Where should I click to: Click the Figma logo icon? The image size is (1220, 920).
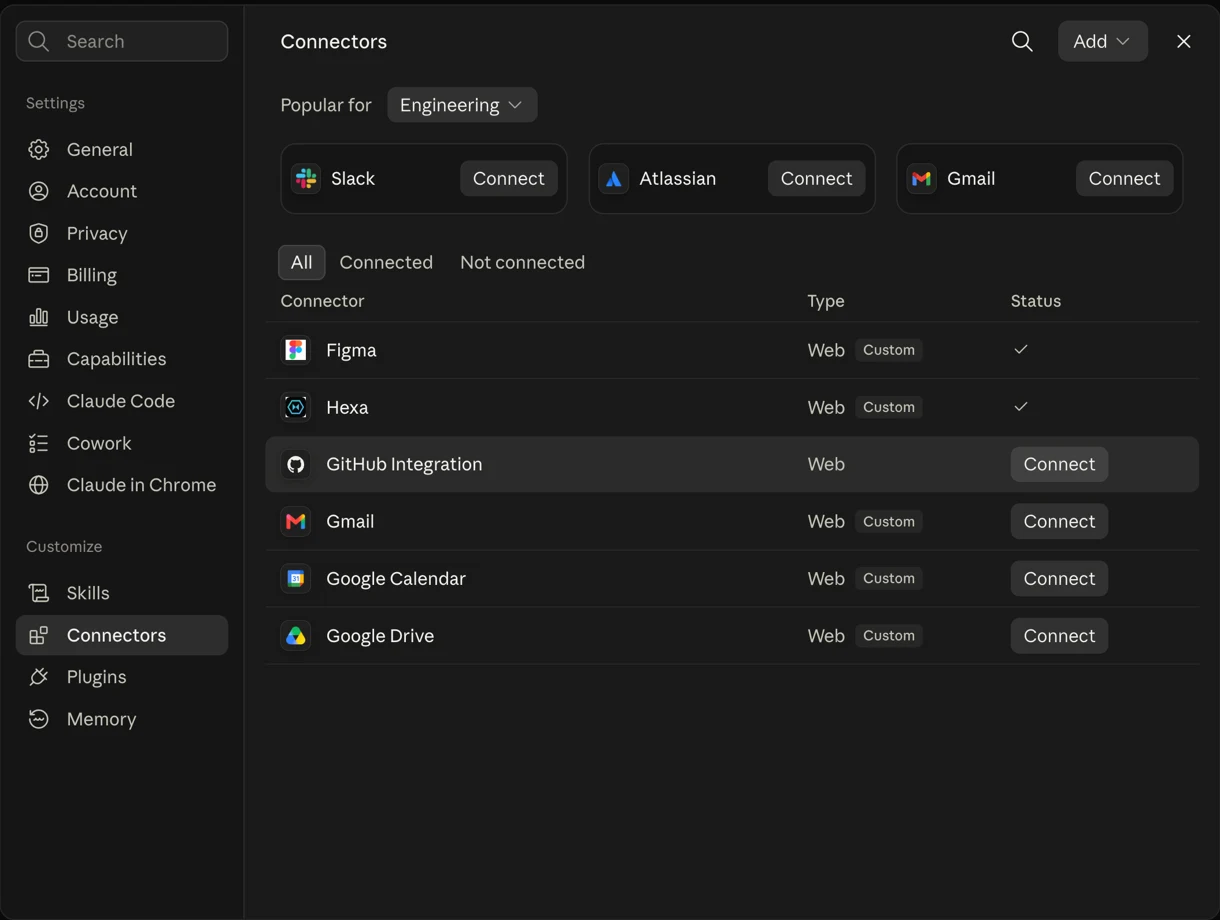(x=296, y=350)
